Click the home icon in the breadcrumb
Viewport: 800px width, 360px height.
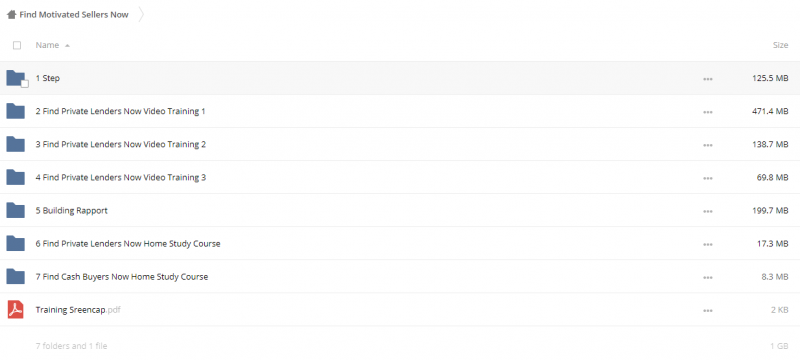coord(11,14)
